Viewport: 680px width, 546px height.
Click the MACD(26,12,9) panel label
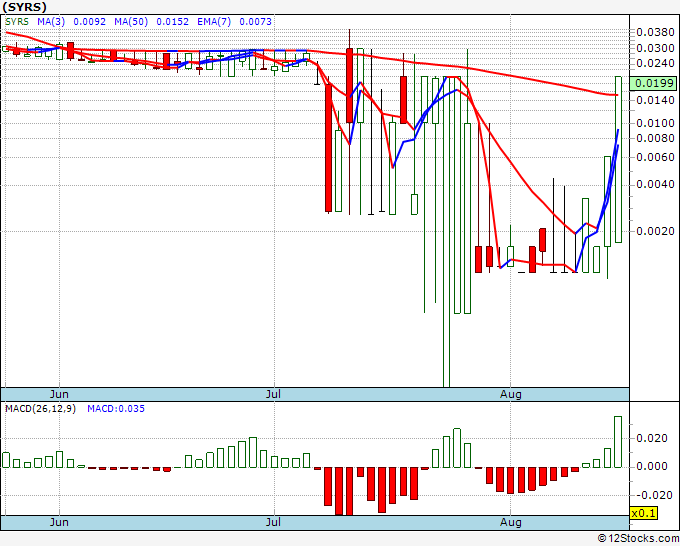(x=40, y=409)
